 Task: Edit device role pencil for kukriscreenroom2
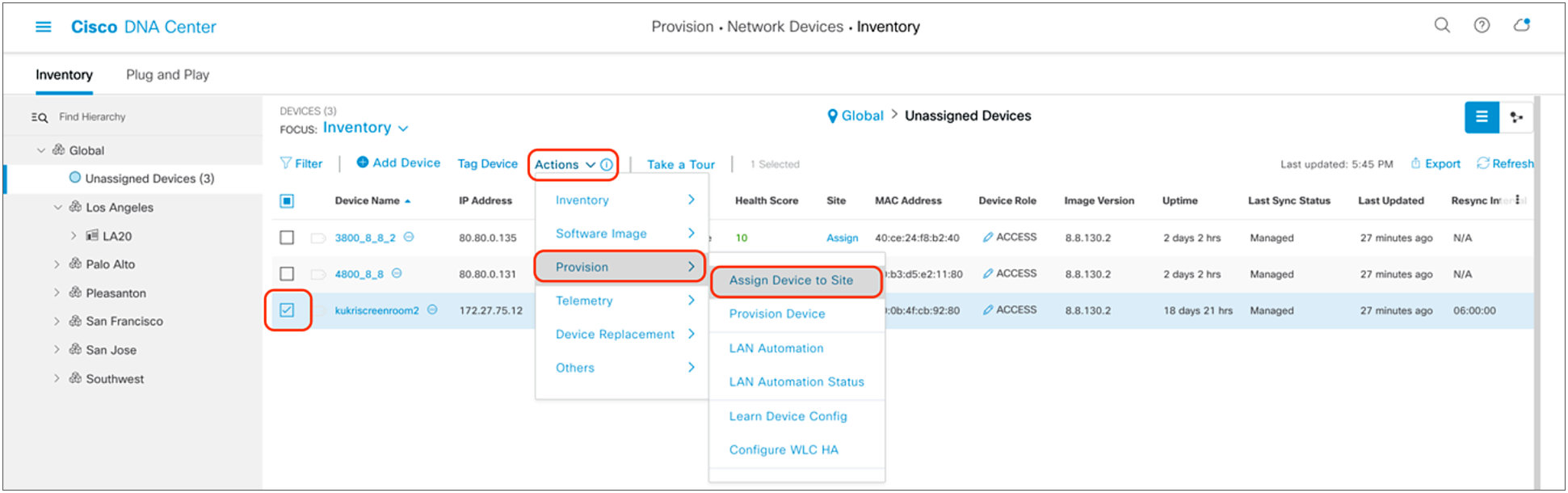click(x=987, y=310)
